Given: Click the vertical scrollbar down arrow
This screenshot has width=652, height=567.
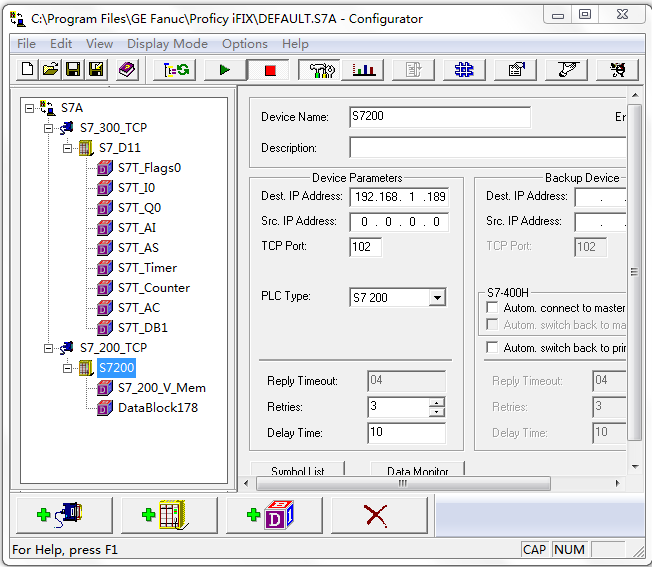Looking at the screenshot, I should click(635, 467).
